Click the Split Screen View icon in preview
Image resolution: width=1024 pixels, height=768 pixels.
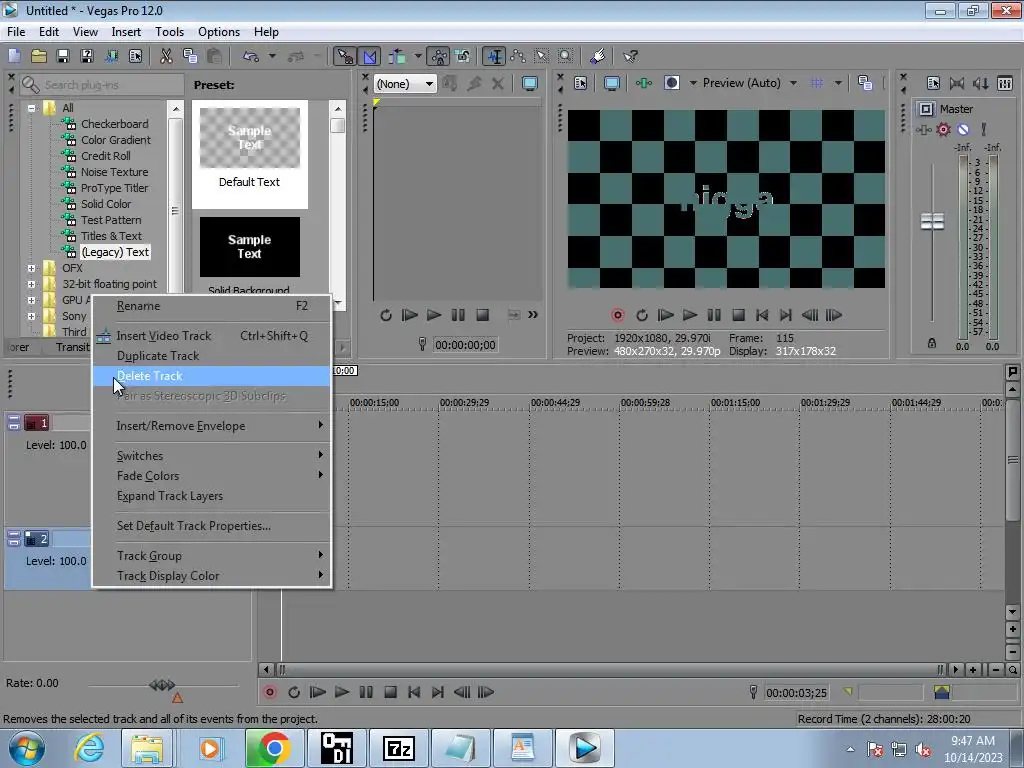coord(671,83)
